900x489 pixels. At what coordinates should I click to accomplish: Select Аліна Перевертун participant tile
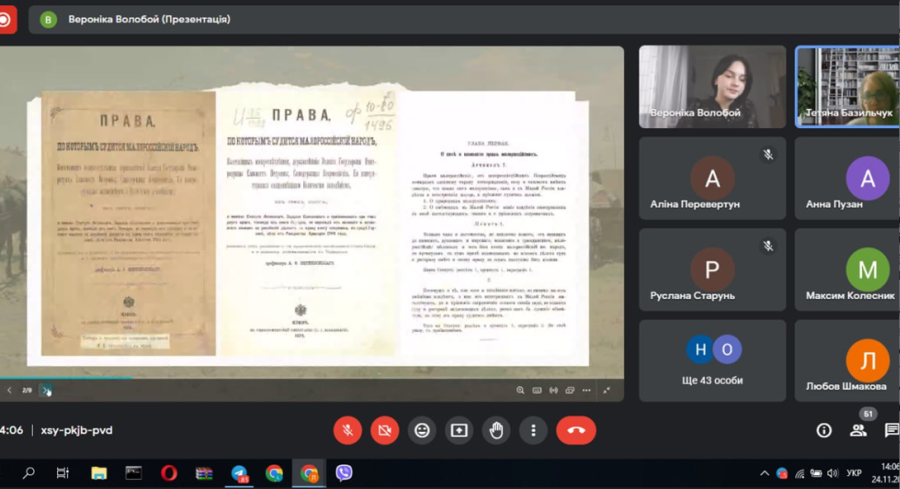[712, 178]
